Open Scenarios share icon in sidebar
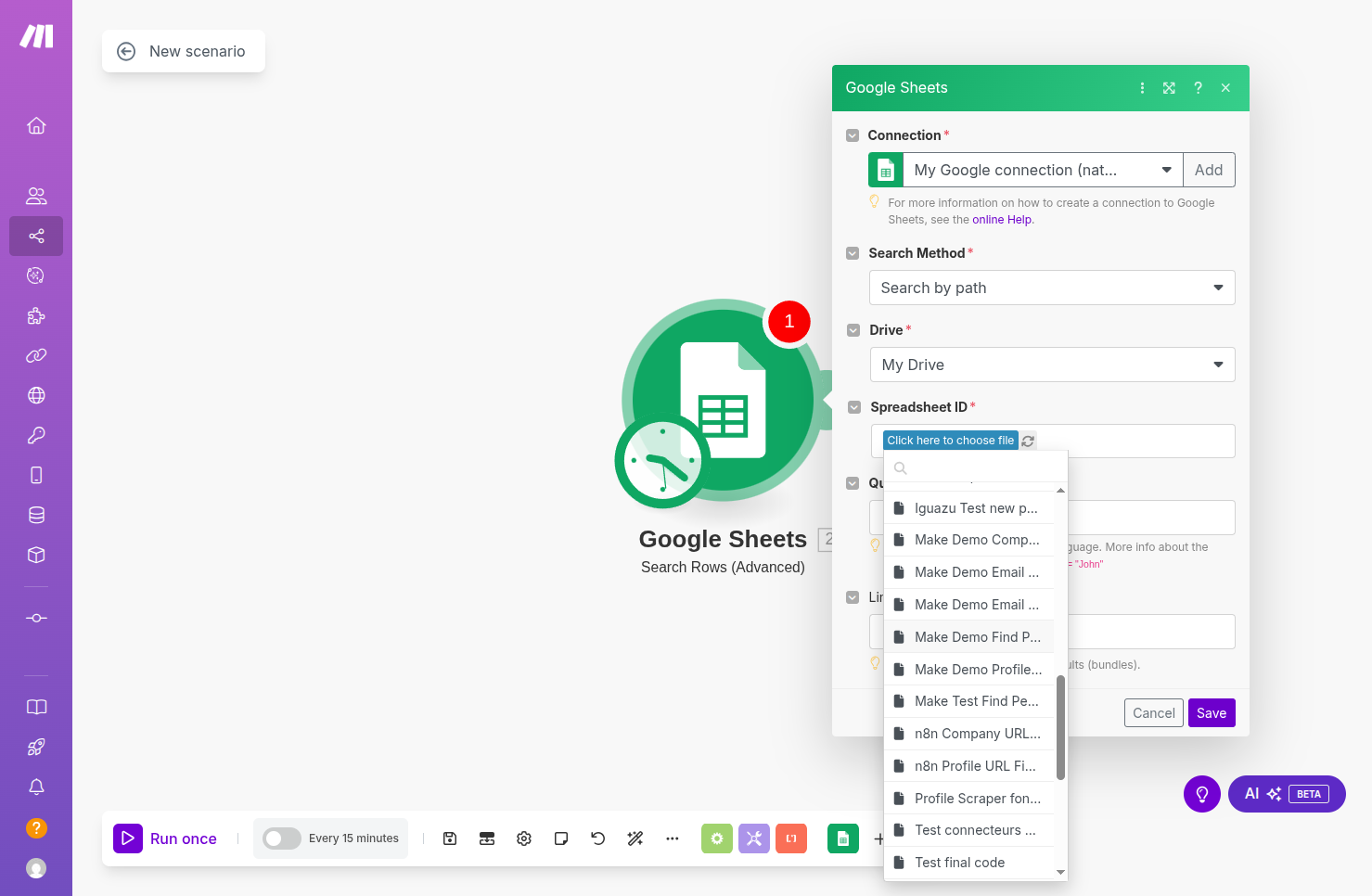Screen dimensions: 1372x896 [x=36, y=236]
